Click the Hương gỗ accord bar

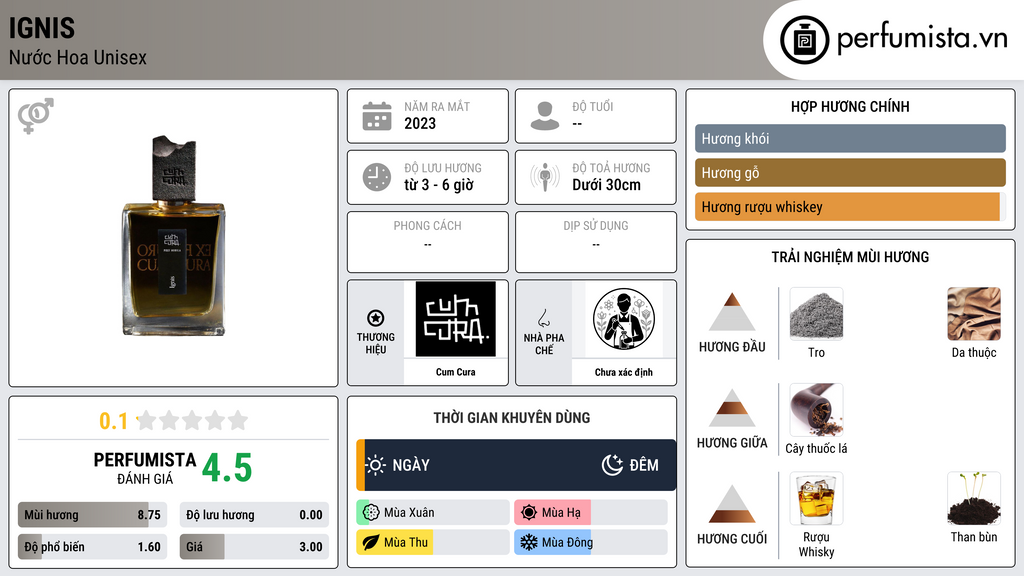(x=850, y=173)
